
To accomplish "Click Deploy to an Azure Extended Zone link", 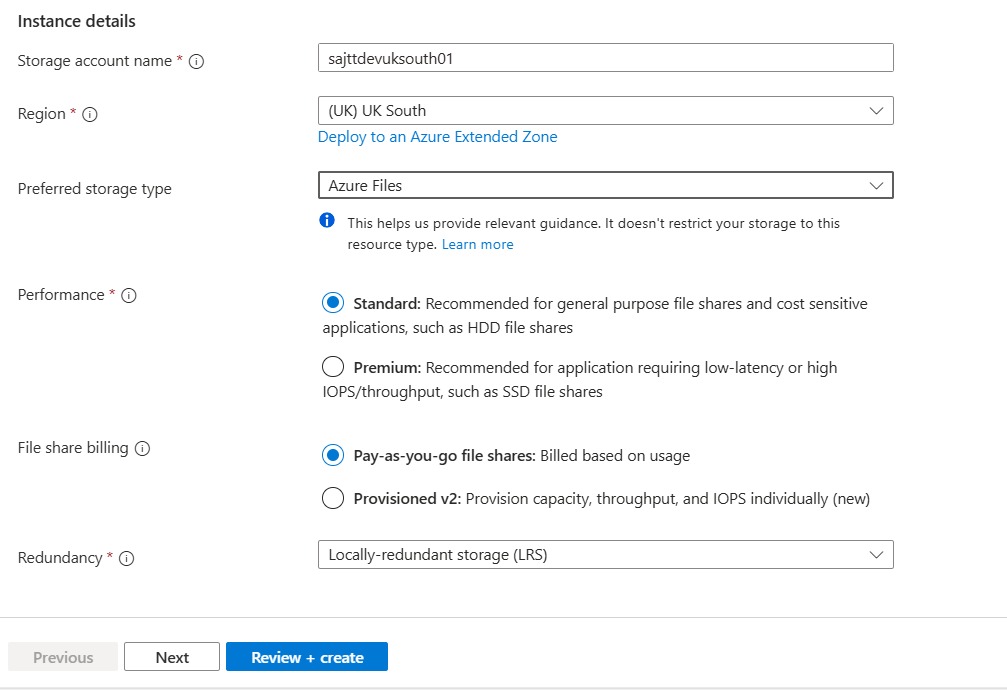I will pos(437,137).
